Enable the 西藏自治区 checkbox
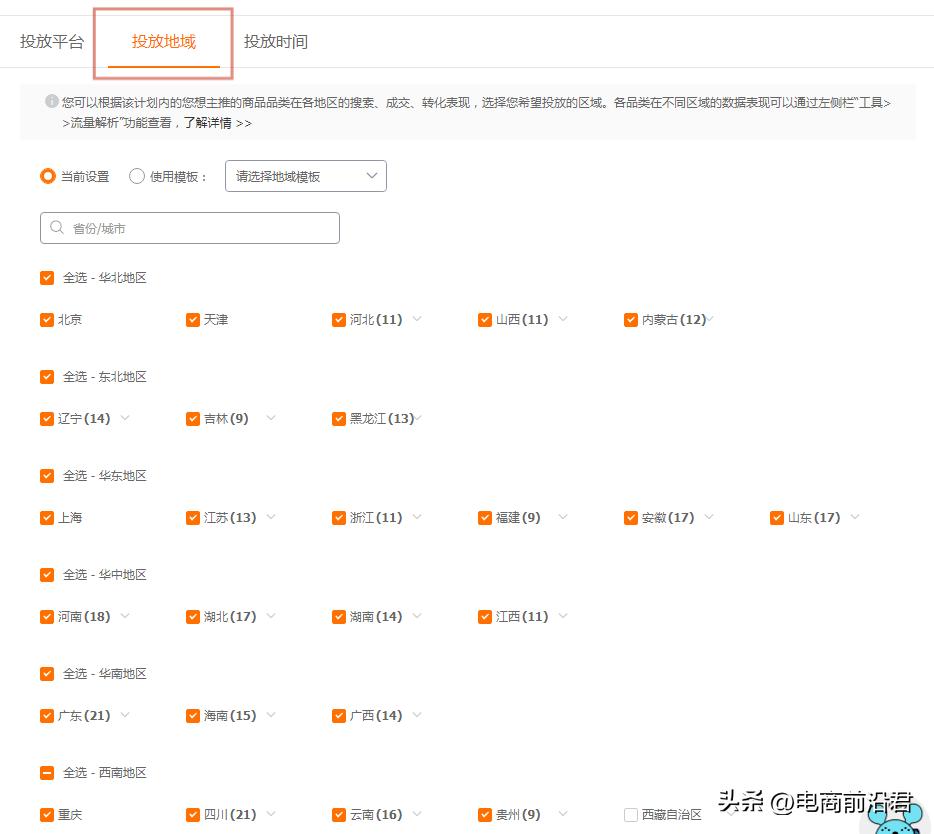This screenshot has height=834, width=934. pyautogui.click(x=630, y=814)
